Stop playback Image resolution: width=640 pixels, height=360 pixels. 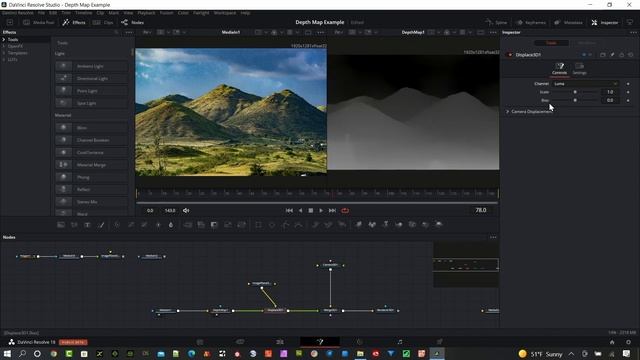click(x=311, y=210)
